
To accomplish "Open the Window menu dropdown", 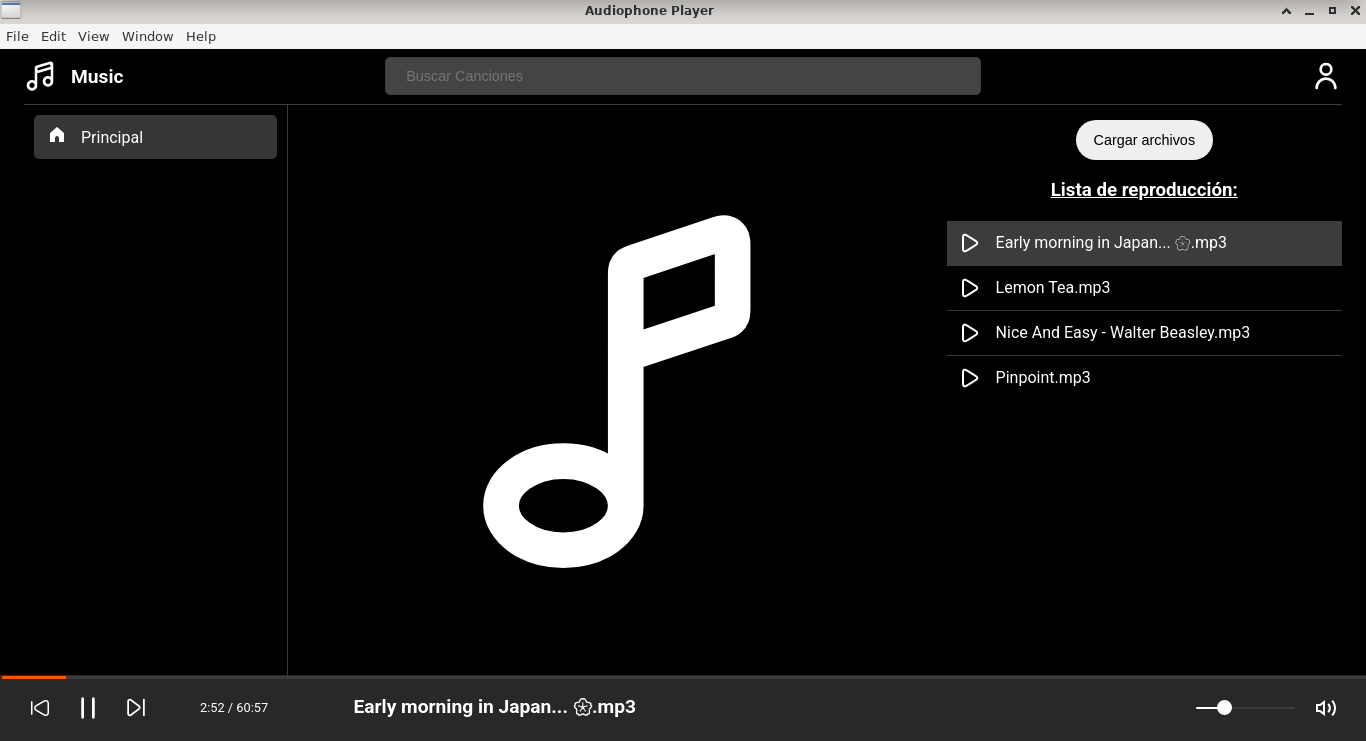I will pos(147,36).
